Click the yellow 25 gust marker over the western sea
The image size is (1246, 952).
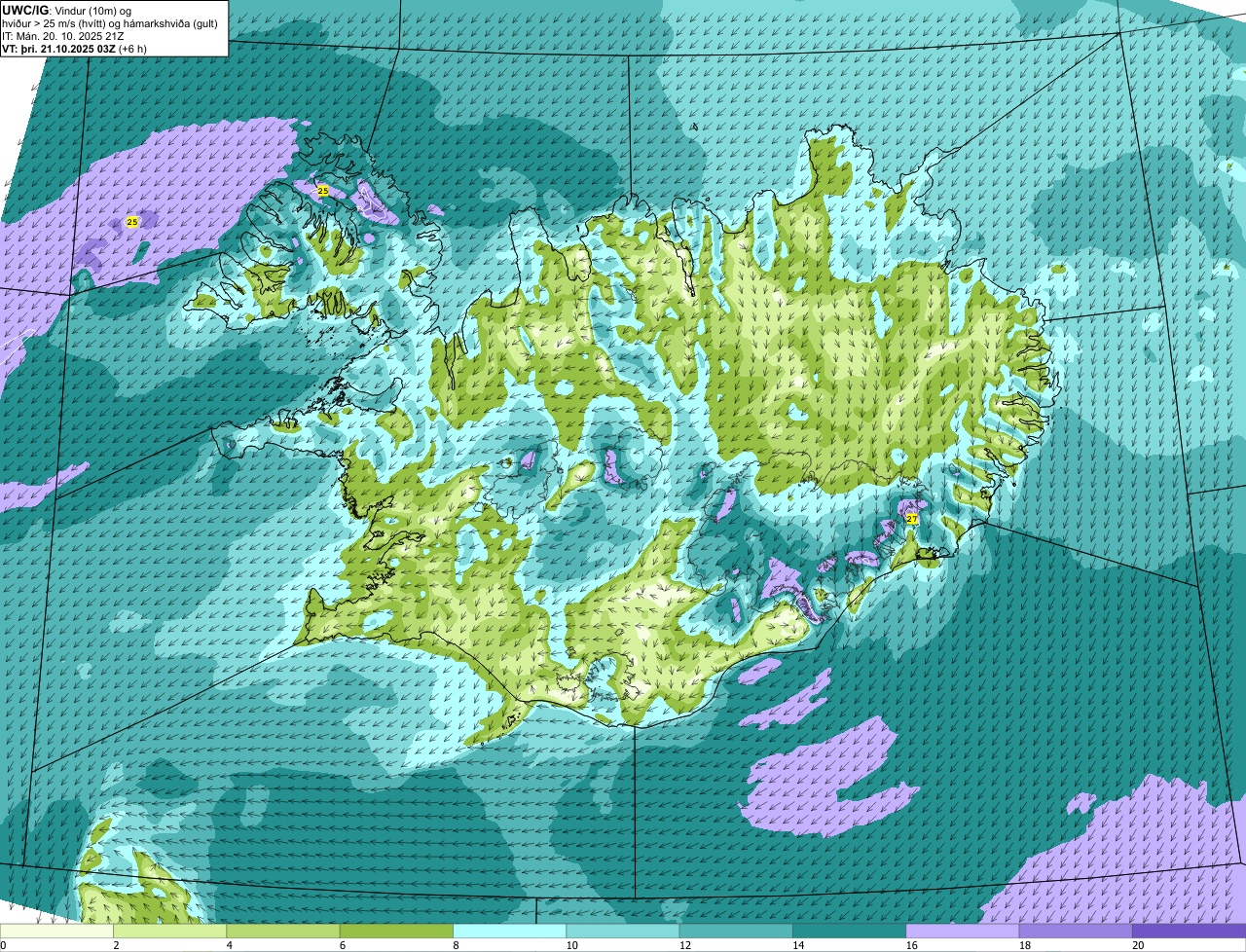(132, 222)
